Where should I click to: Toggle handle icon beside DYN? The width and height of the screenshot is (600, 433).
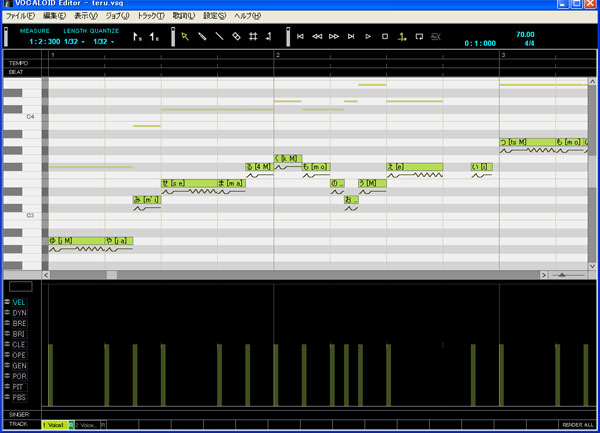[x=7, y=313]
